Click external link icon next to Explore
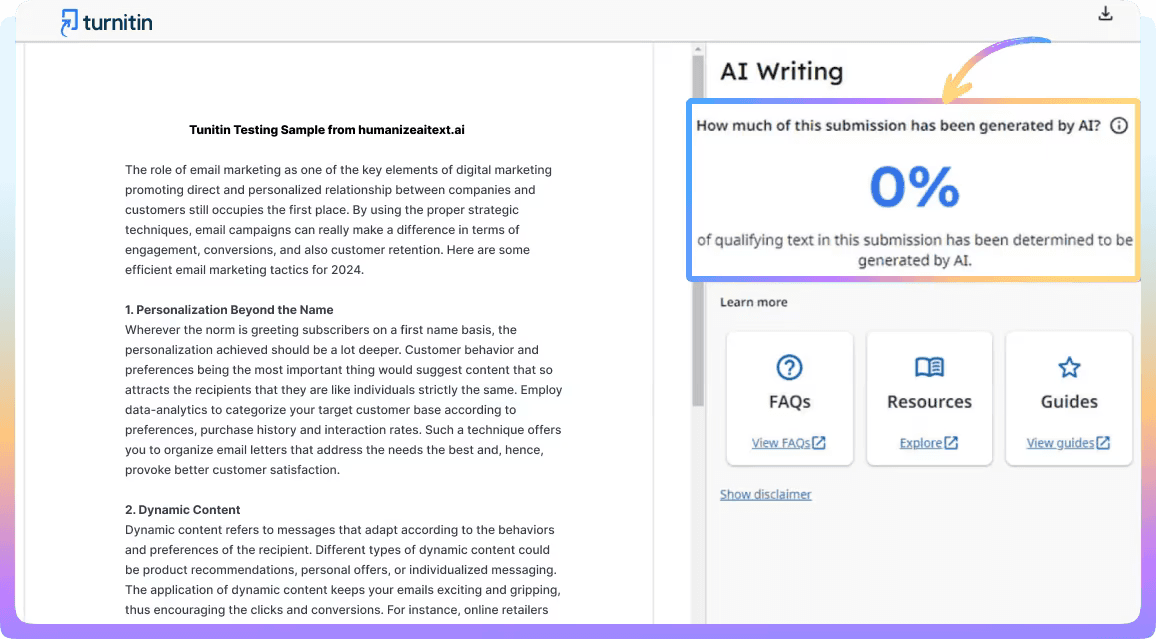Viewport: 1156px width, 639px height. (951, 443)
